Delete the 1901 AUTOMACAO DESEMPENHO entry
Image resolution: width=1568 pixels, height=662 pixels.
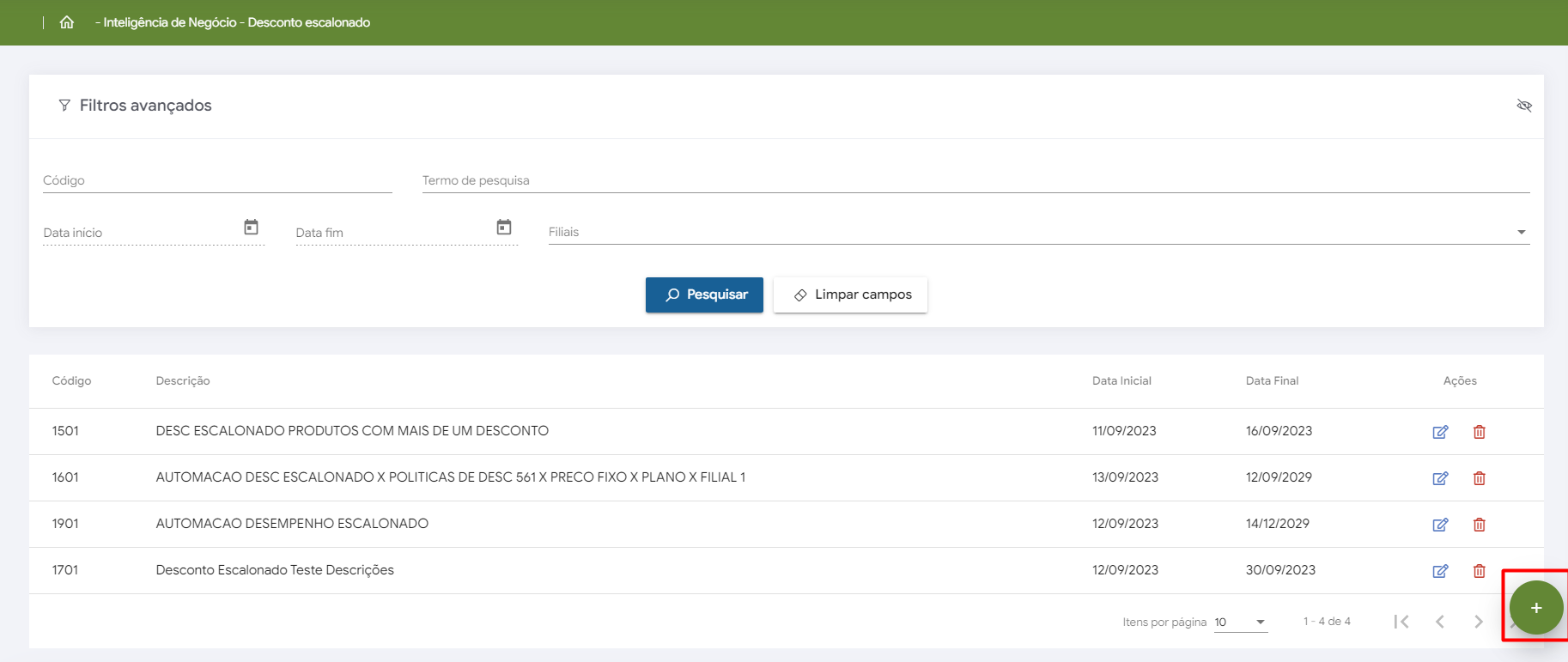1479,525
